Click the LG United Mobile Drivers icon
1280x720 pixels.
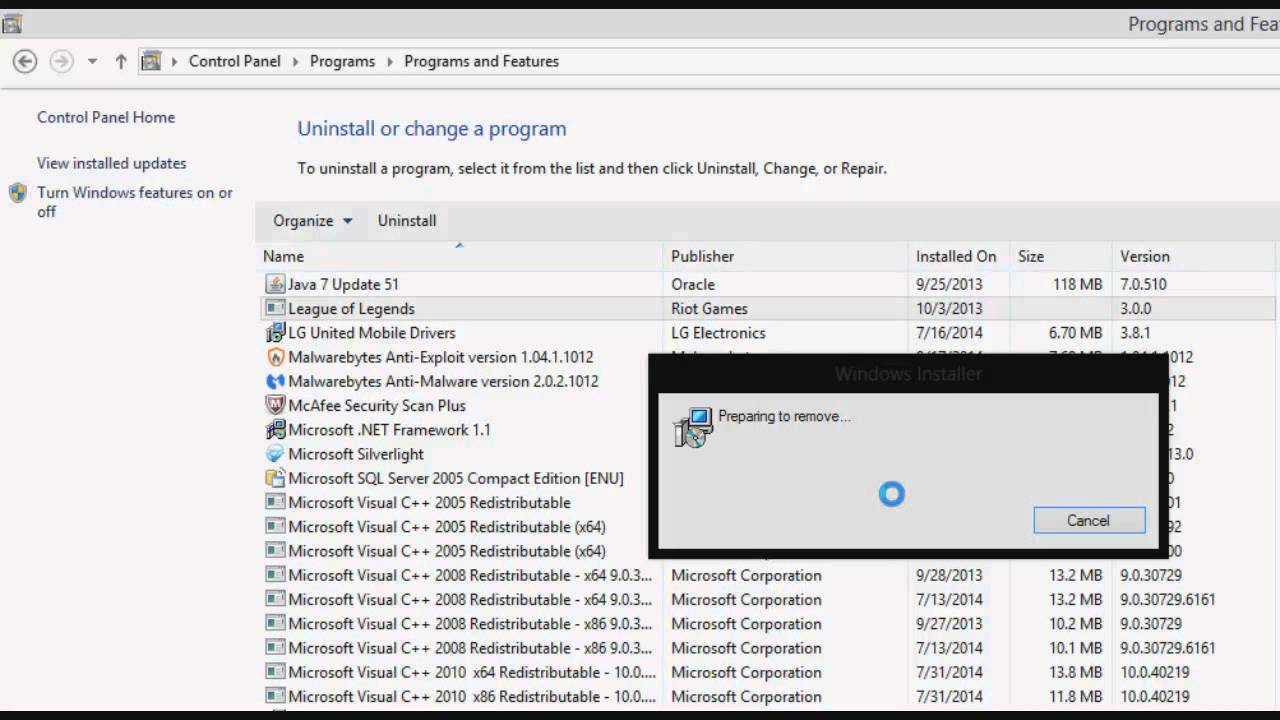click(x=275, y=333)
